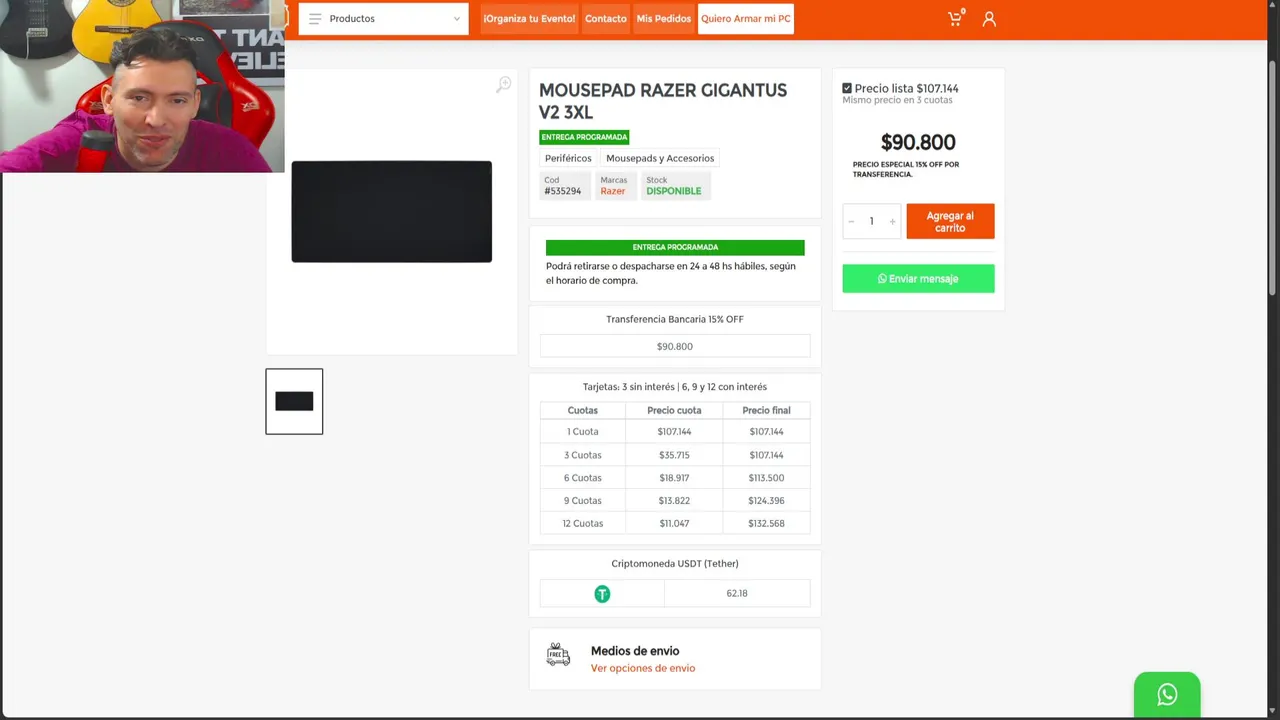1280x720 pixels.
Task: Open the Contacto menu item
Action: (x=606, y=19)
